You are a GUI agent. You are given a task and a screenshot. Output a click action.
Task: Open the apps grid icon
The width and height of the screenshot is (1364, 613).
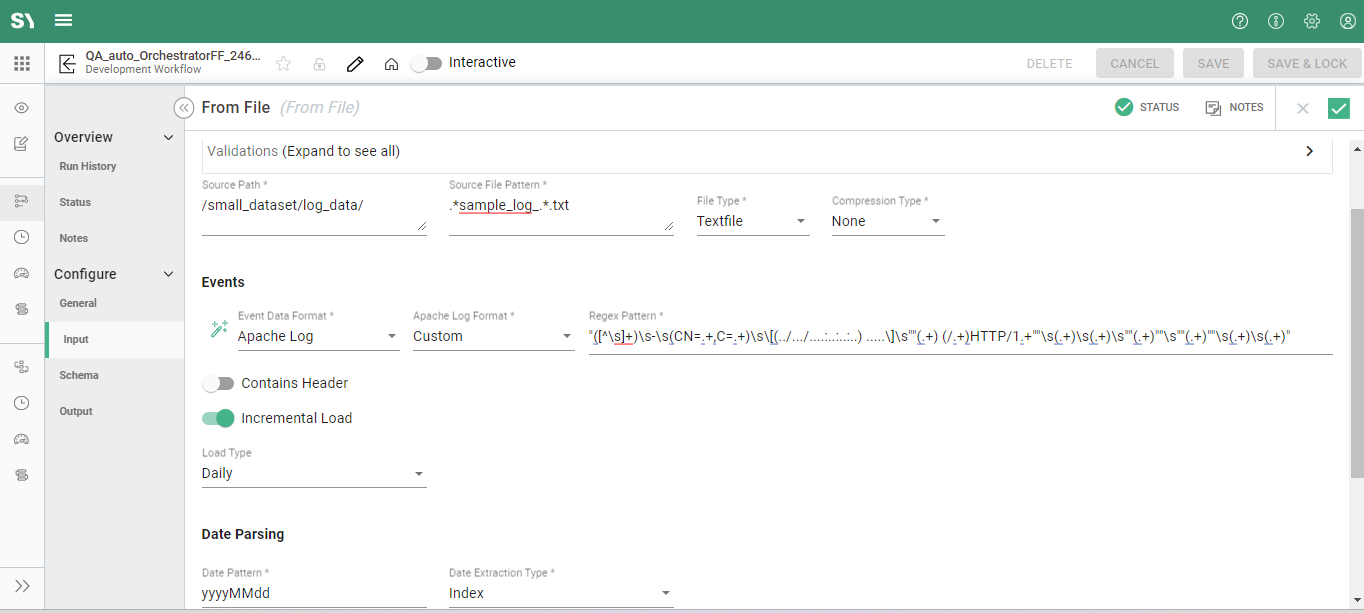click(x=22, y=63)
